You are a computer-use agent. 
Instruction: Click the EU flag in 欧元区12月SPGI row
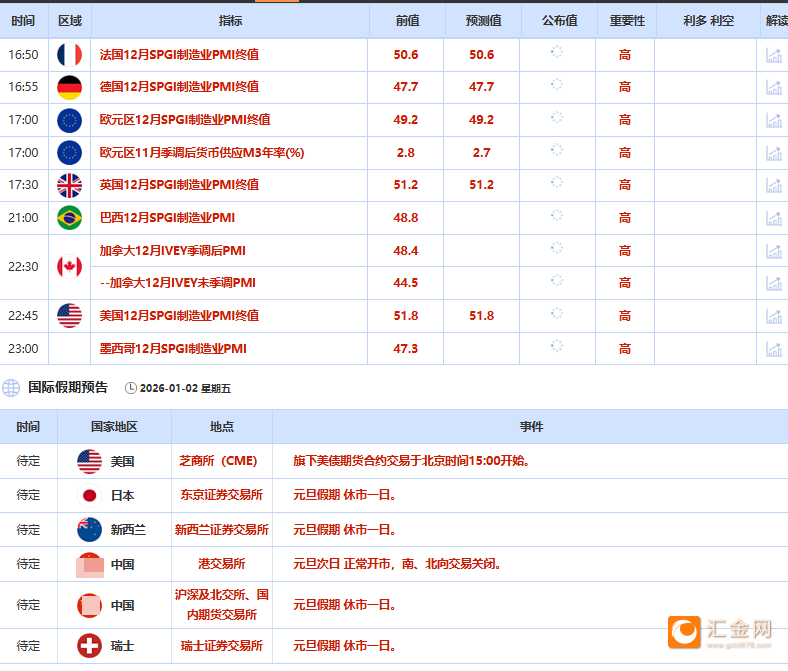tap(69, 120)
